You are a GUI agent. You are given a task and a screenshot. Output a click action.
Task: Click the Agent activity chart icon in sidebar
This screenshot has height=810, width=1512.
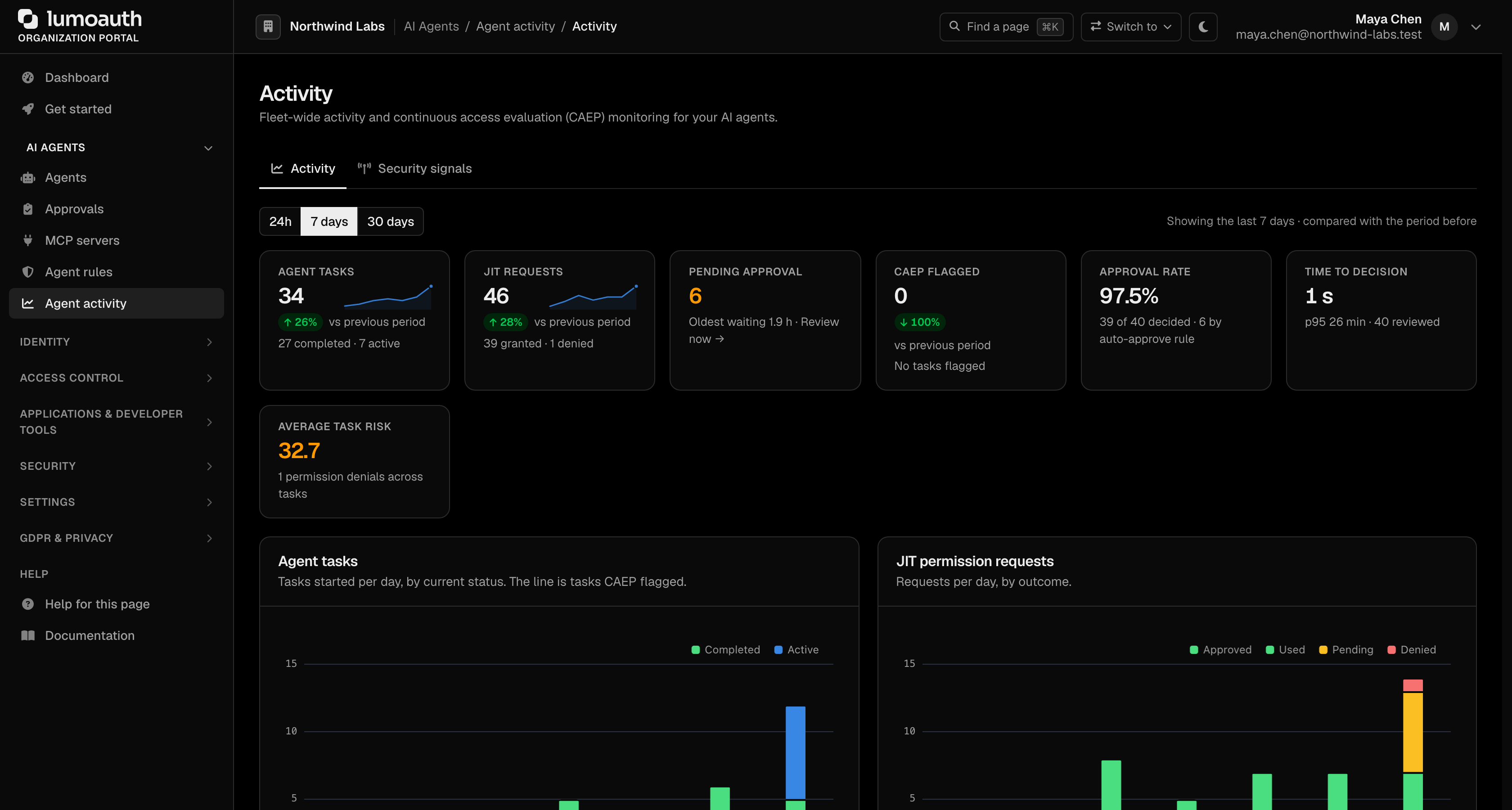click(x=27, y=303)
